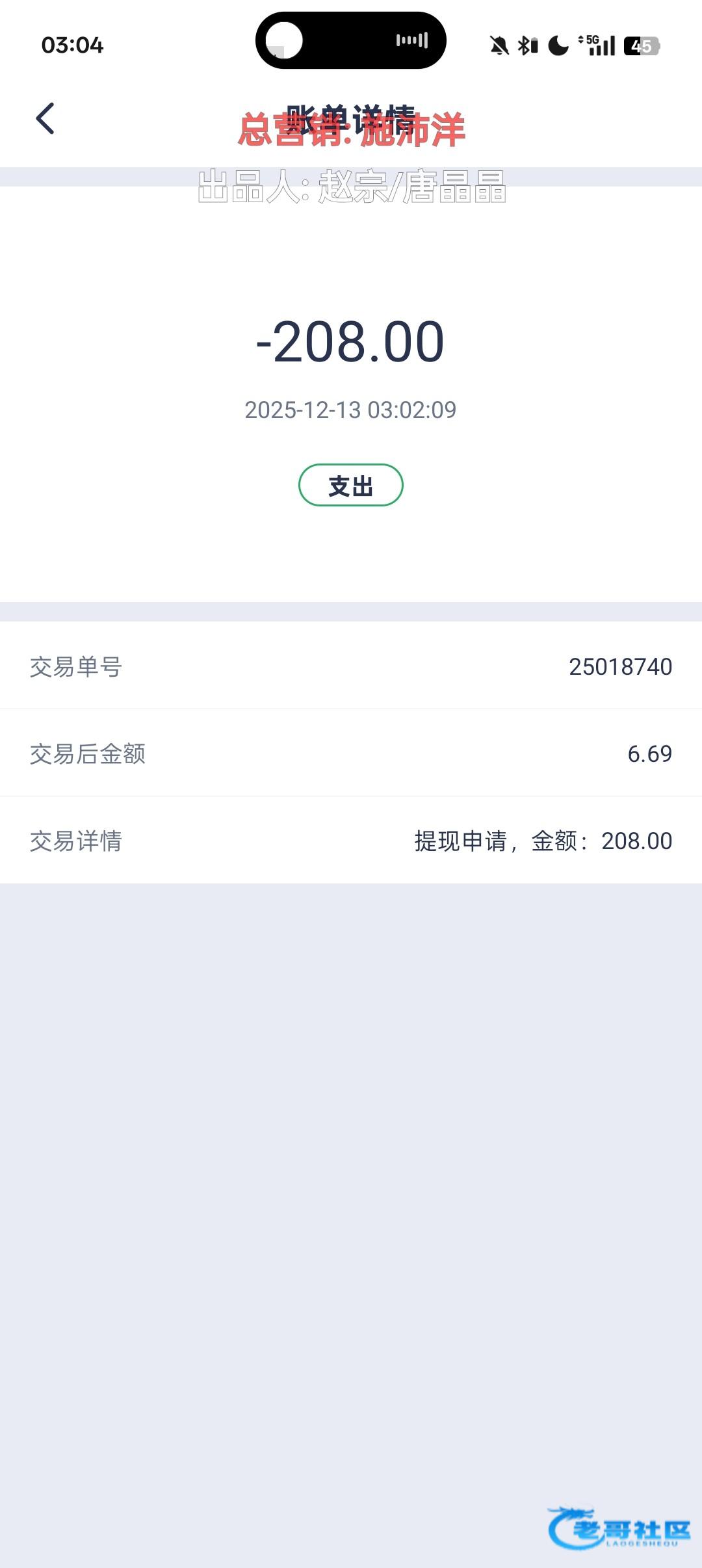The image size is (702, 1568).
Task: Tap the back arrow icon
Action: click(x=45, y=119)
